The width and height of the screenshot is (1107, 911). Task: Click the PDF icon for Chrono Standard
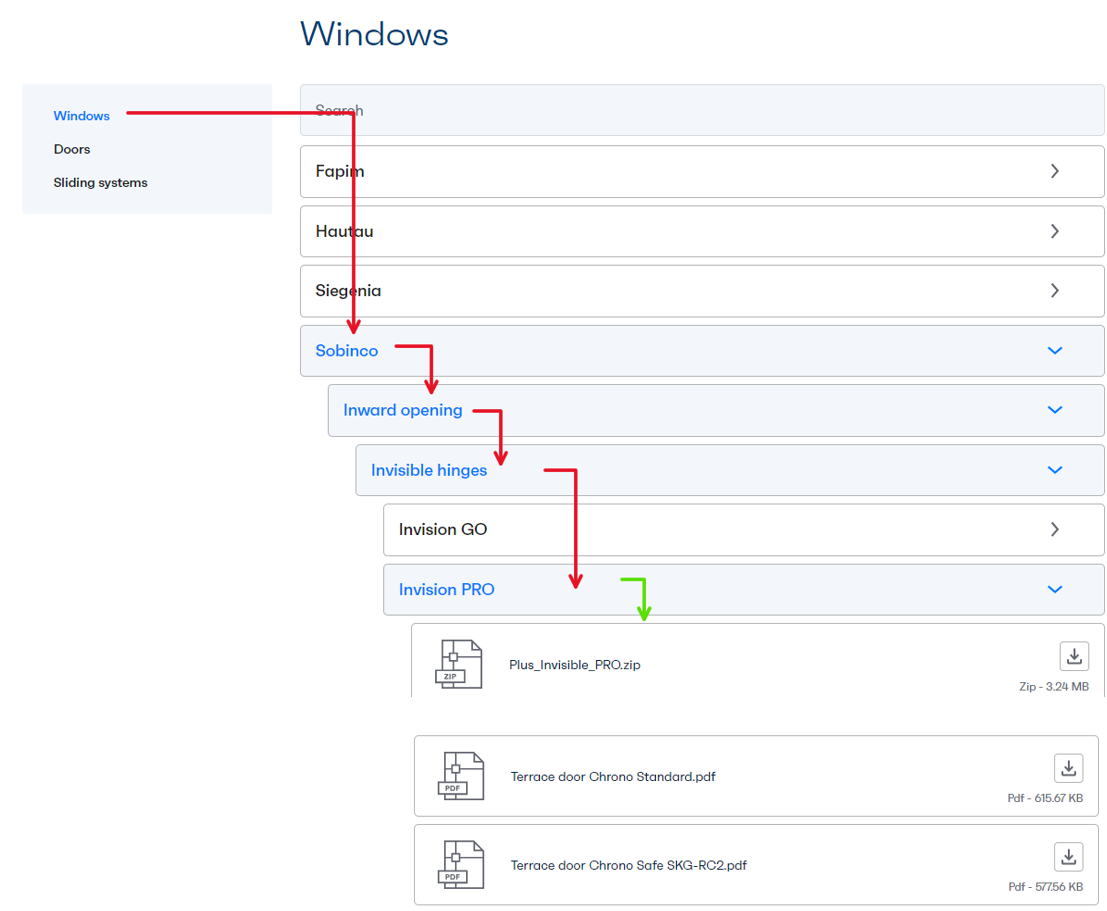click(x=461, y=776)
